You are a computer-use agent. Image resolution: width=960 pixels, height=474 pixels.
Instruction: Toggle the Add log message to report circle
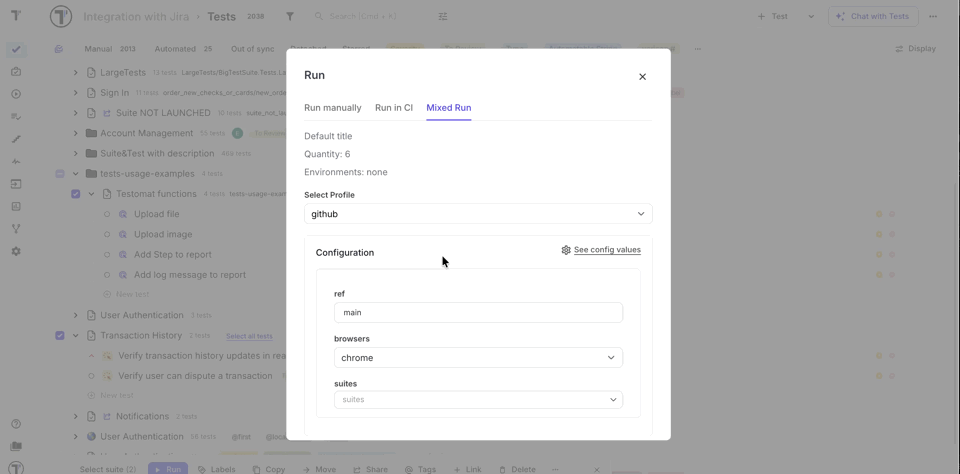point(107,275)
